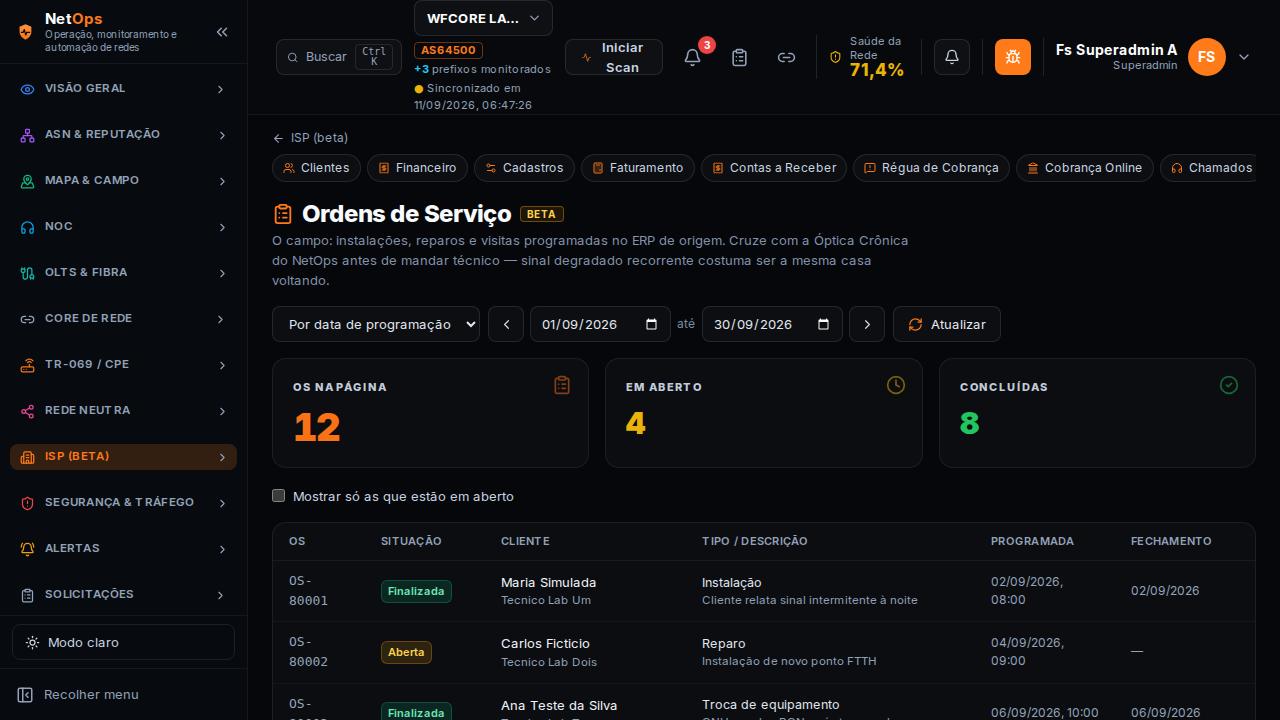Click client name Carlos Ficticio
This screenshot has height=720, width=1280.
point(545,643)
